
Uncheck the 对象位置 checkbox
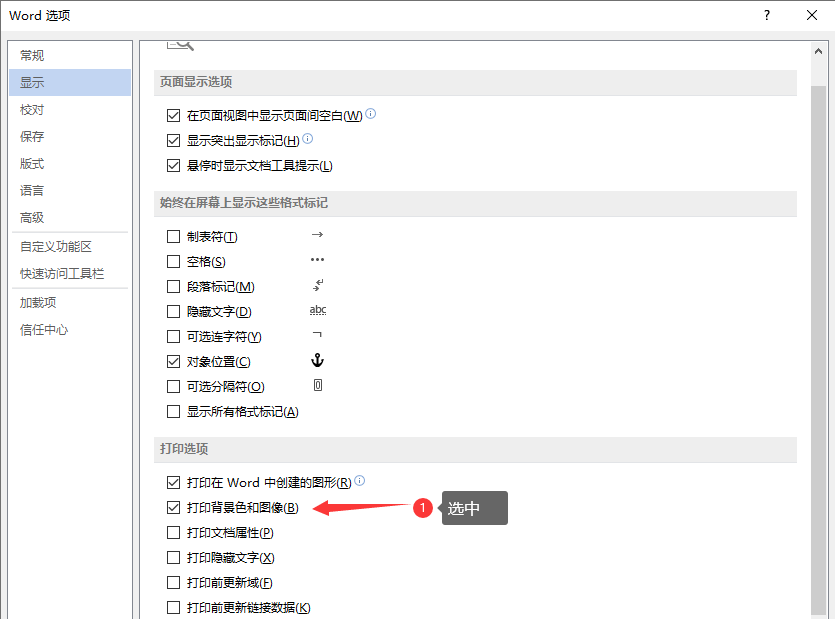click(x=174, y=362)
